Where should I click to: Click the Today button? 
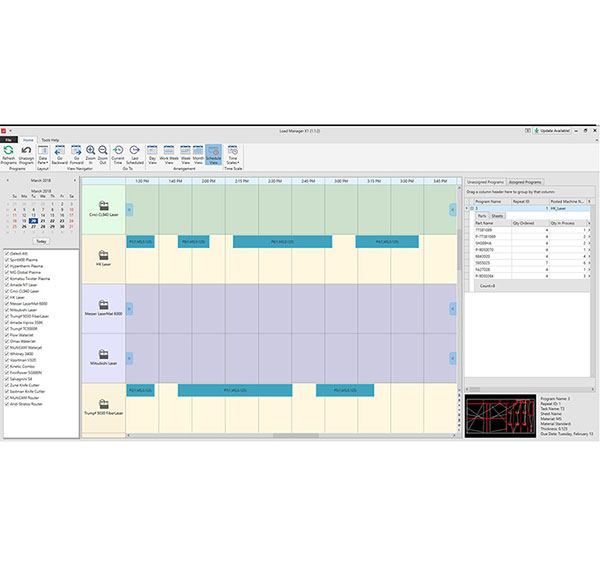pyautogui.click(x=41, y=241)
